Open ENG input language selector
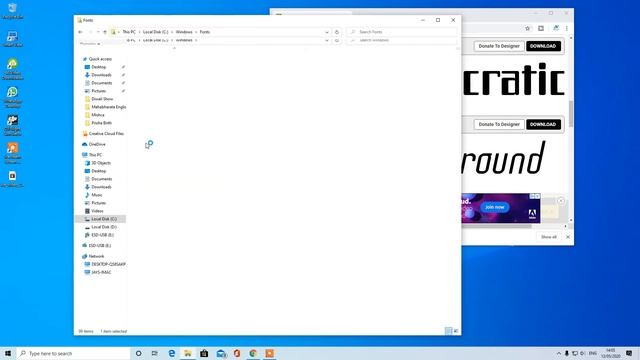This screenshot has height=360, width=640. click(x=593, y=353)
